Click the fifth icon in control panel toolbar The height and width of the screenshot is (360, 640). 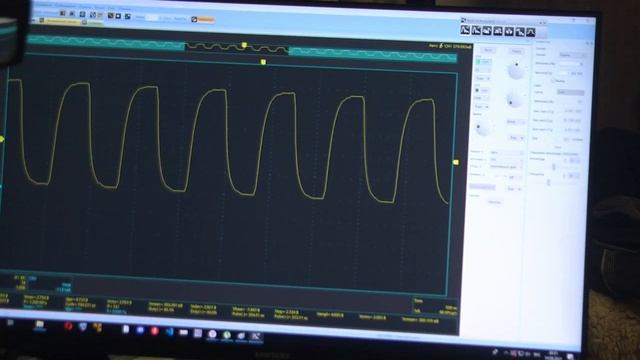(509, 31)
